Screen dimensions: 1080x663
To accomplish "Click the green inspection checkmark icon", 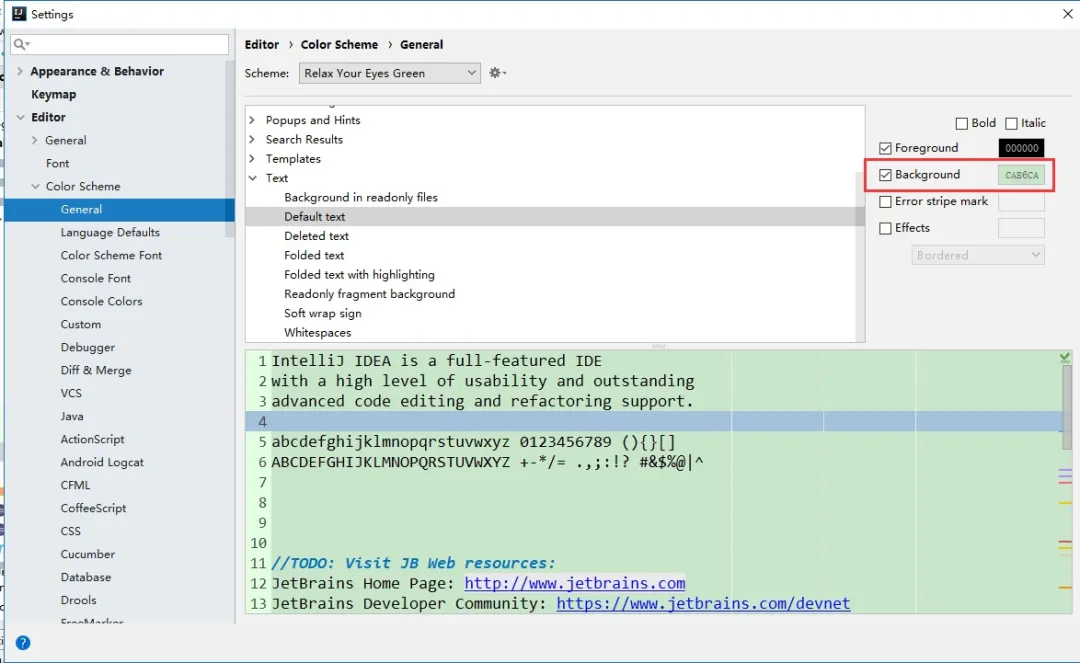I will pyautogui.click(x=1064, y=358).
